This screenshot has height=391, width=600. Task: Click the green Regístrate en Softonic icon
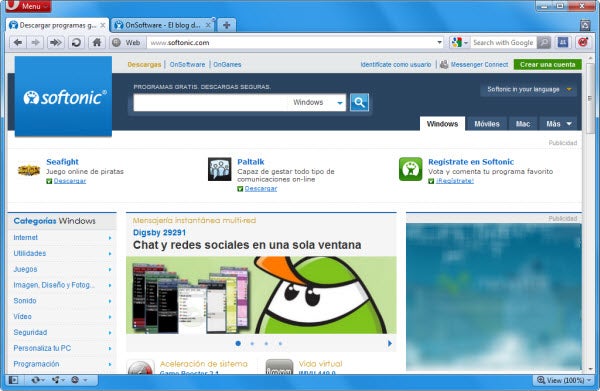[x=411, y=169]
